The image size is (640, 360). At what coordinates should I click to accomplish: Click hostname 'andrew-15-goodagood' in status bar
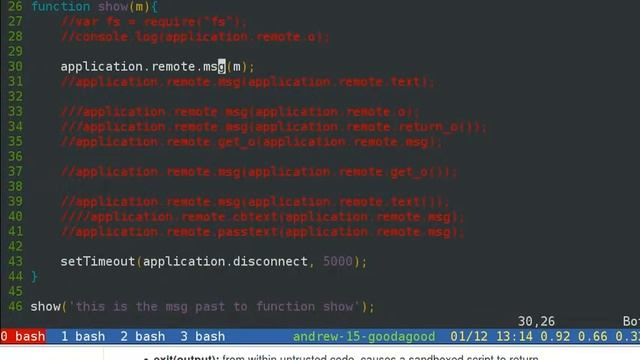click(364, 336)
